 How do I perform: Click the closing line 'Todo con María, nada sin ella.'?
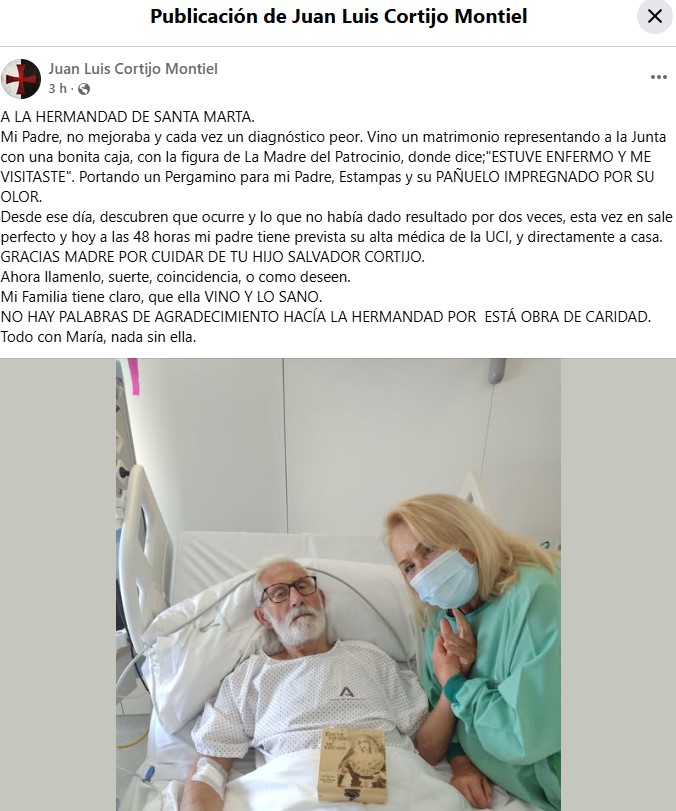tap(98, 337)
